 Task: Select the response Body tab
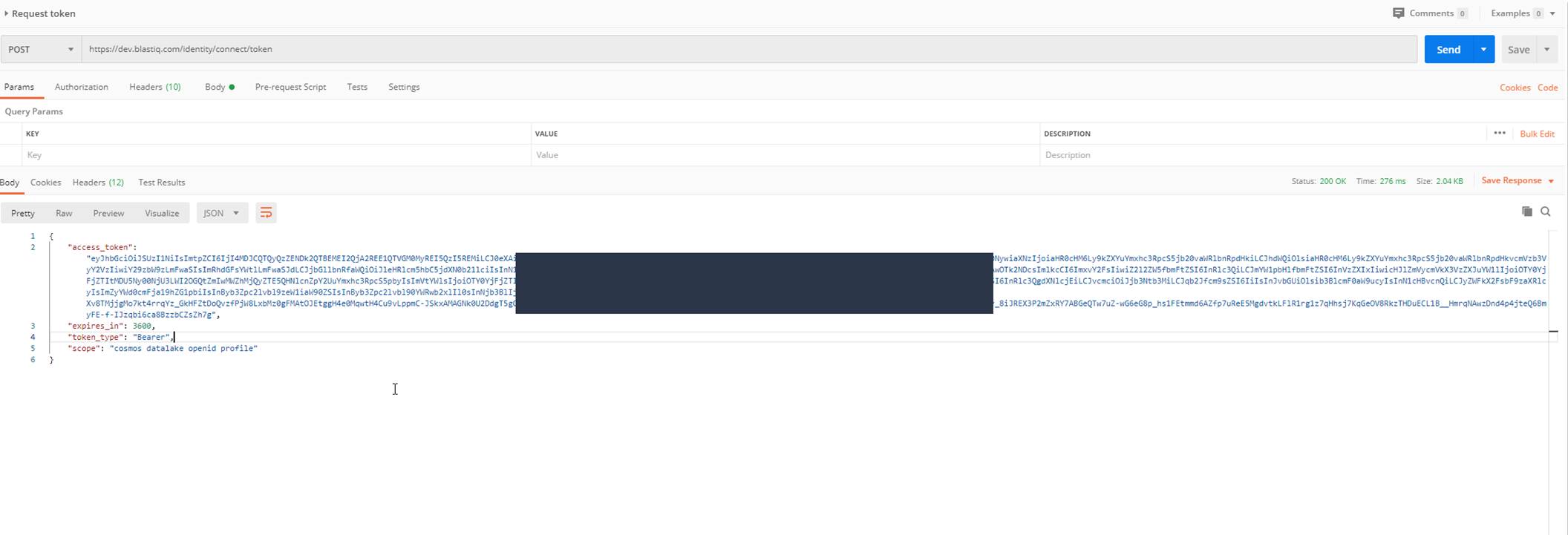click(10, 183)
